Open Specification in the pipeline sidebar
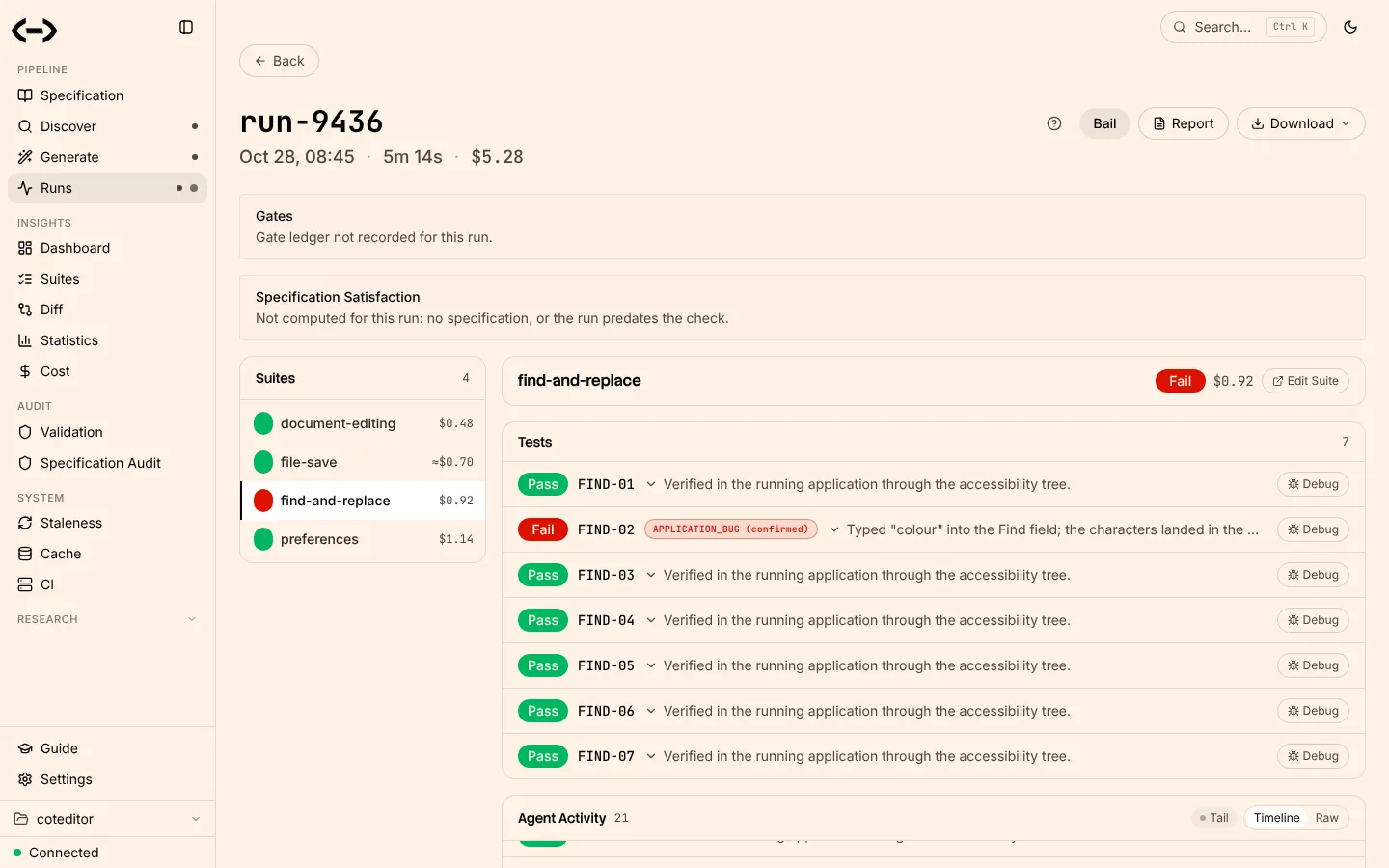 click(x=107, y=95)
